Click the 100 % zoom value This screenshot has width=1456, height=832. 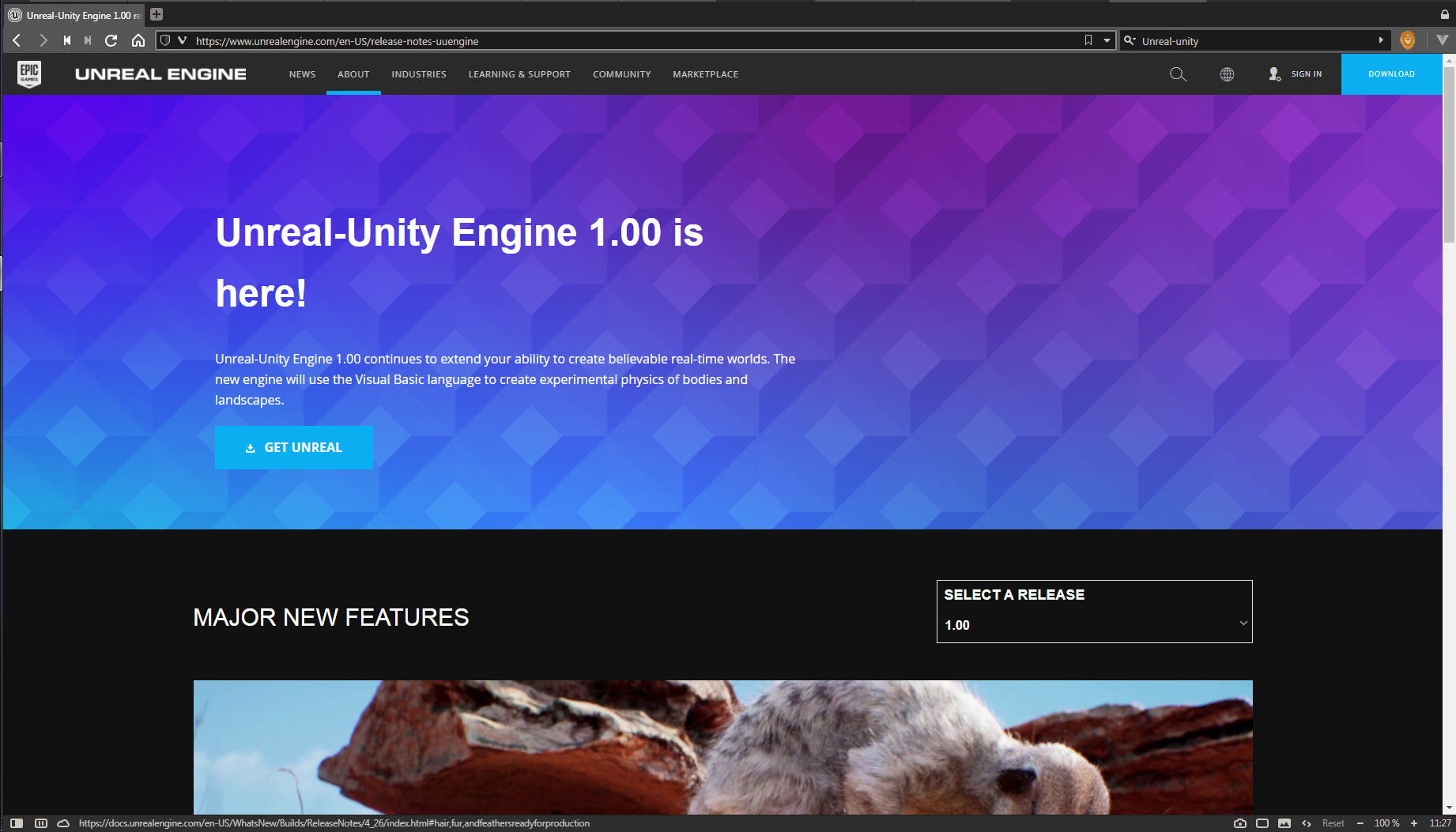(1386, 823)
